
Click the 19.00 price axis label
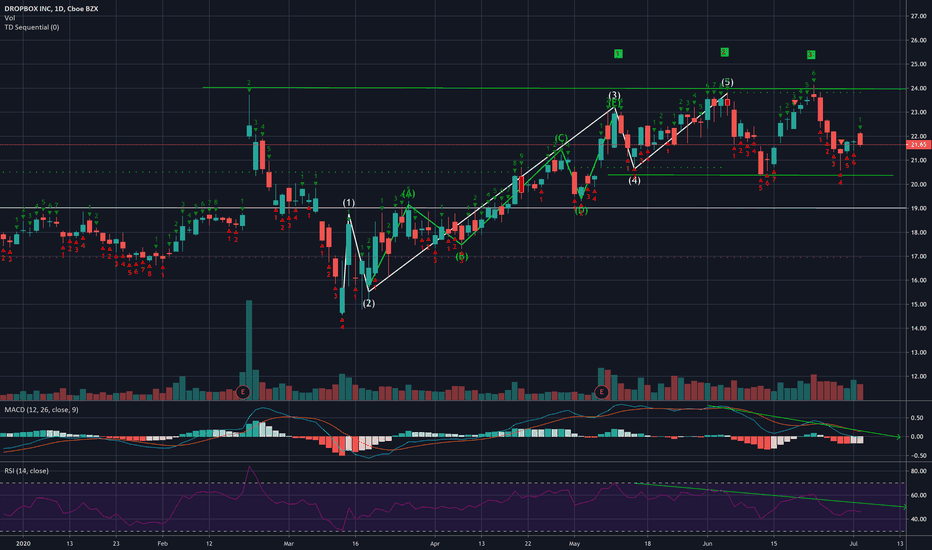point(918,208)
